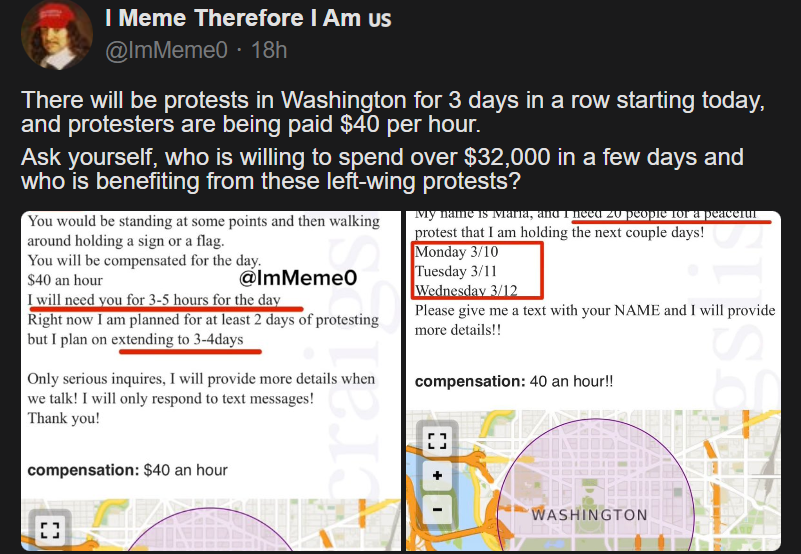
Task: Open the "I Meme Therefore I Am" profile name
Action: pos(233,18)
